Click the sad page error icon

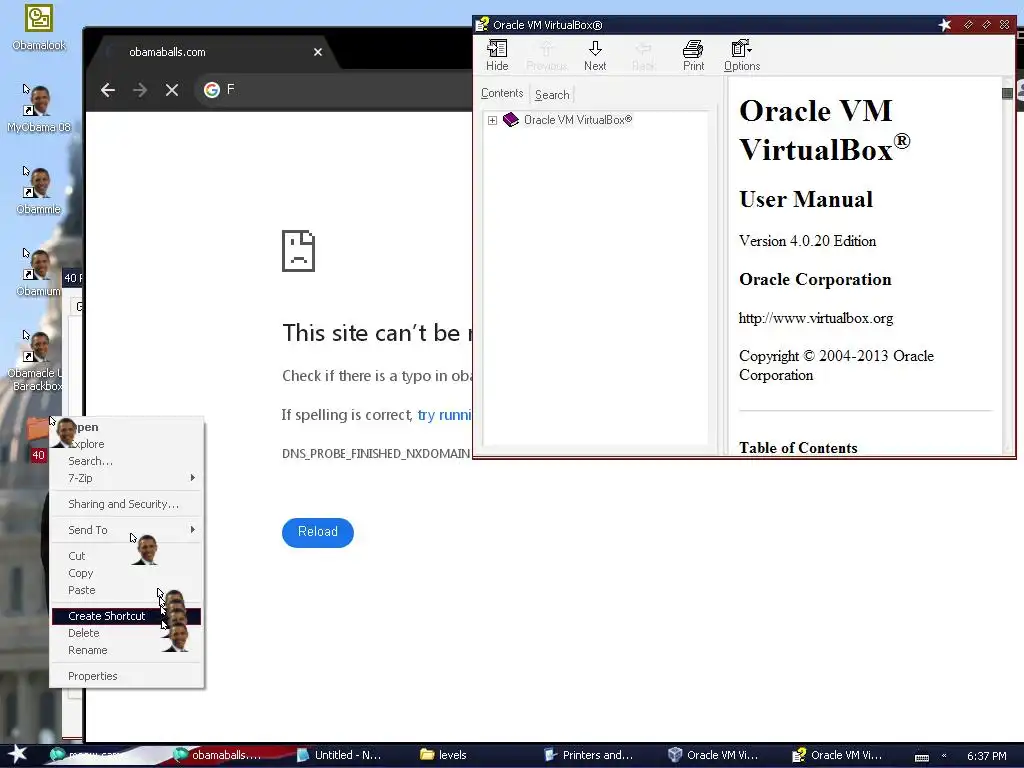tap(298, 250)
